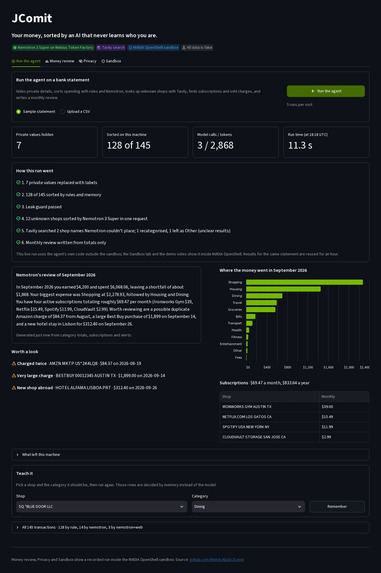Select the Run the agent tab
This screenshot has height=573, width=381.
26,61
